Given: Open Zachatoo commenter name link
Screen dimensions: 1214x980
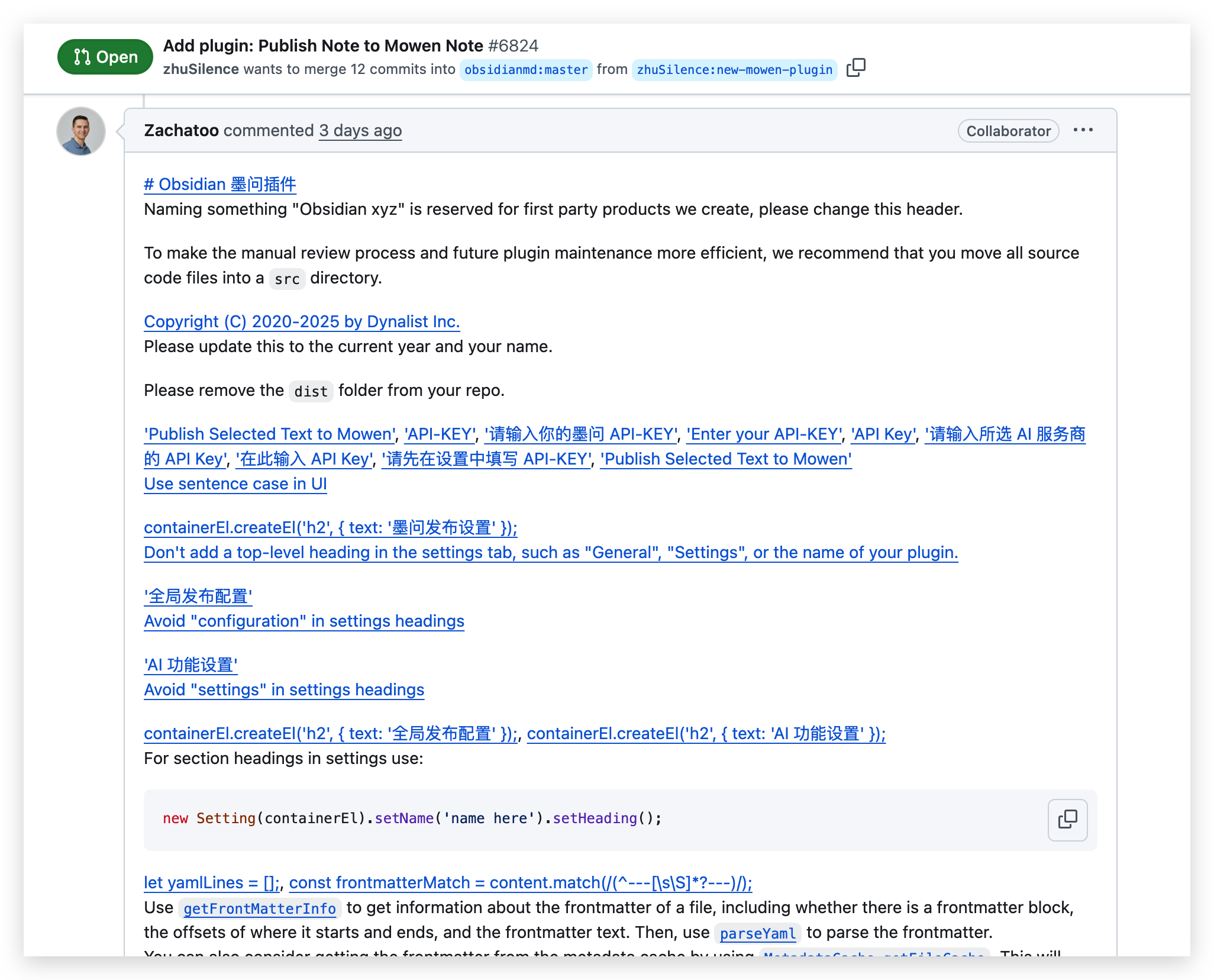Looking at the screenshot, I should pos(181,130).
